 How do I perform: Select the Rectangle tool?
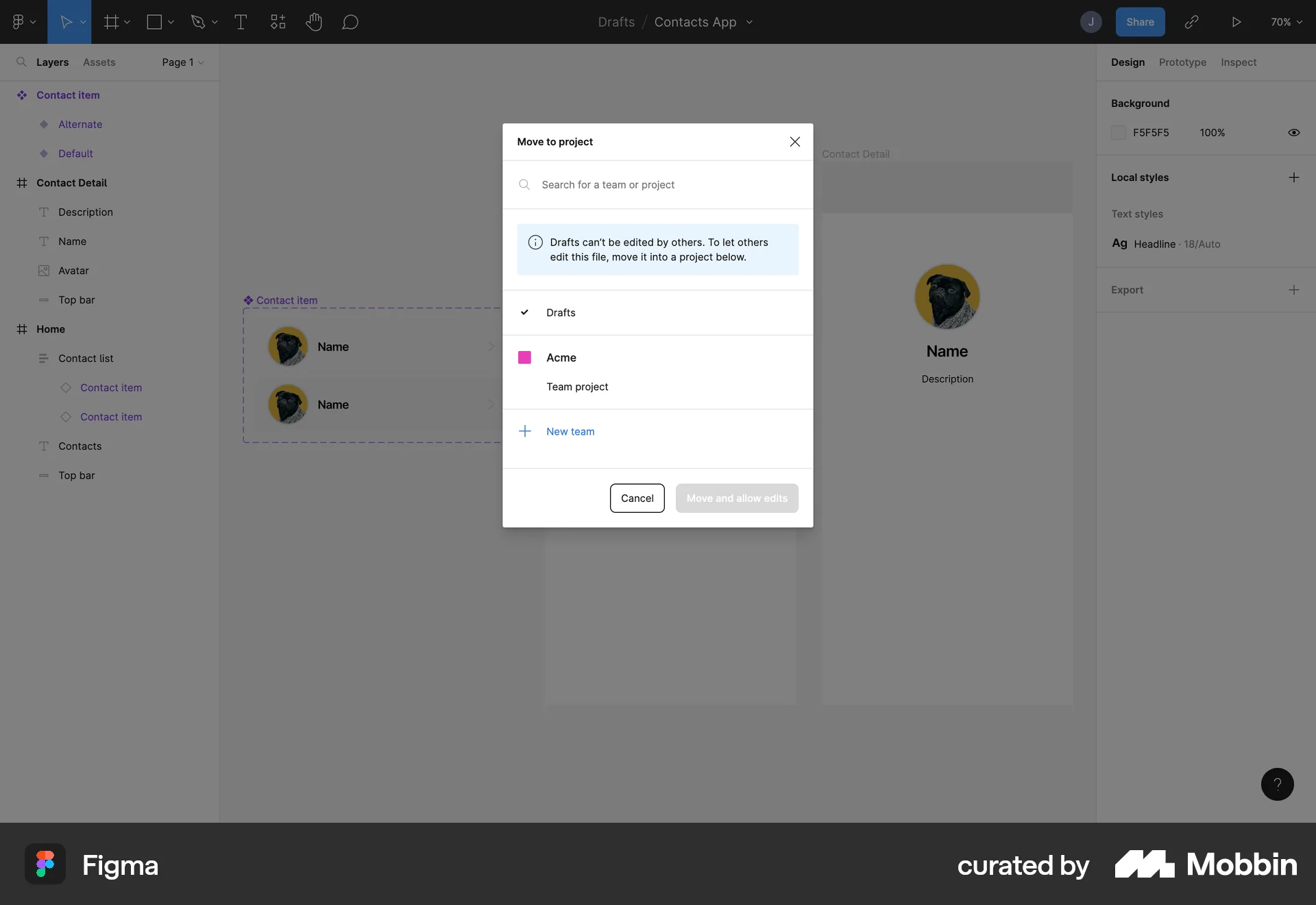[x=155, y=21]
